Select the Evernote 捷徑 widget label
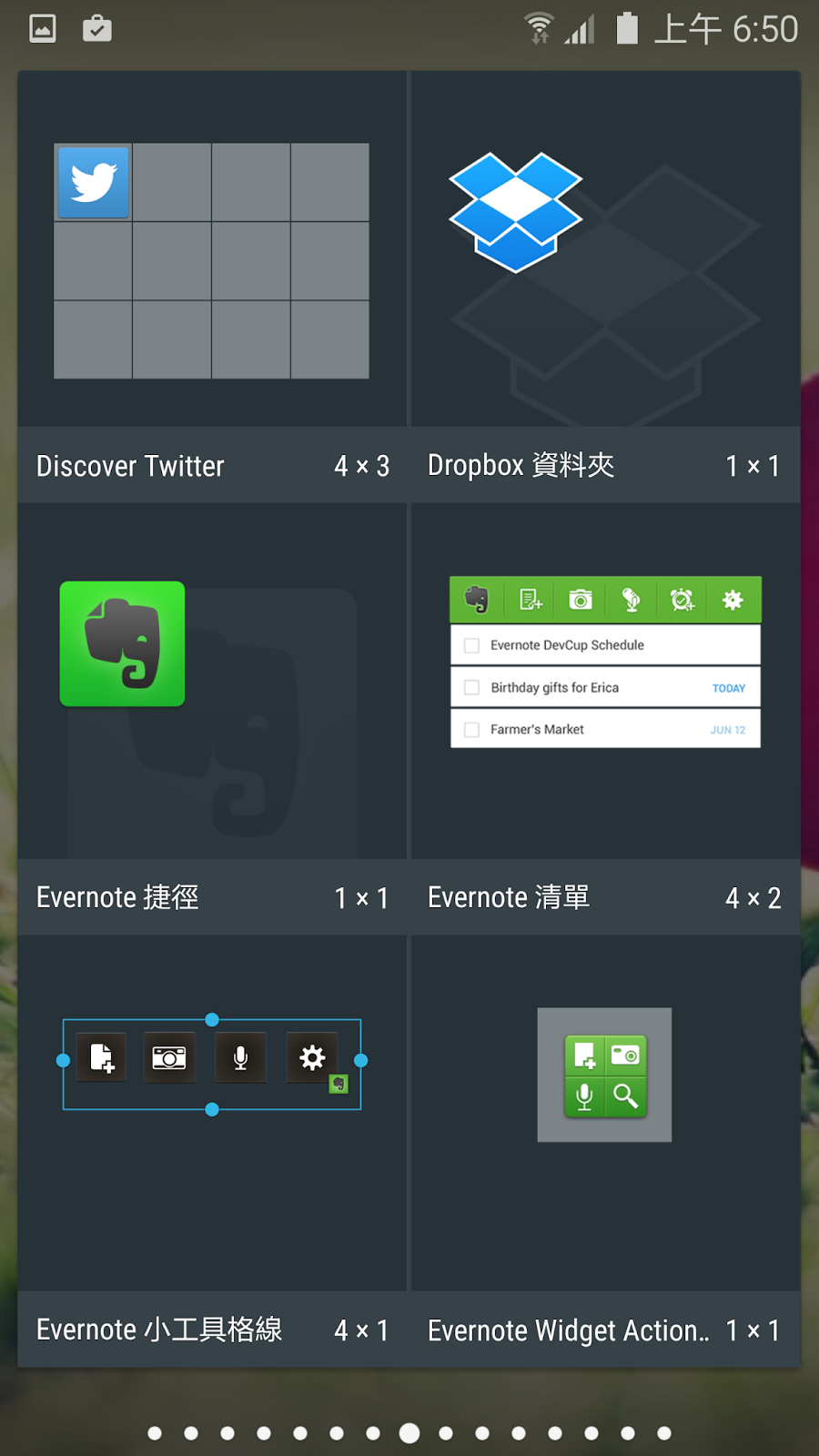The width and height of the screenshot is (819, 1456). click(x=117, y=897)
